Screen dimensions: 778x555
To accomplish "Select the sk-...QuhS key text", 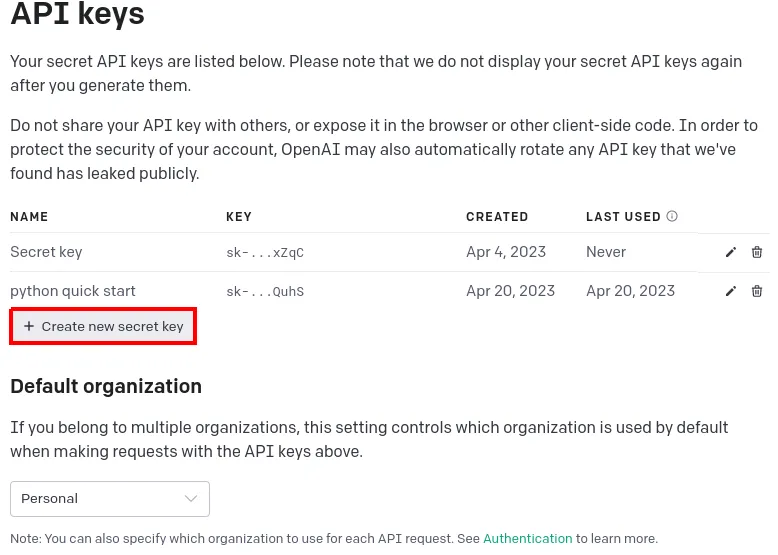I will [265, 292].
